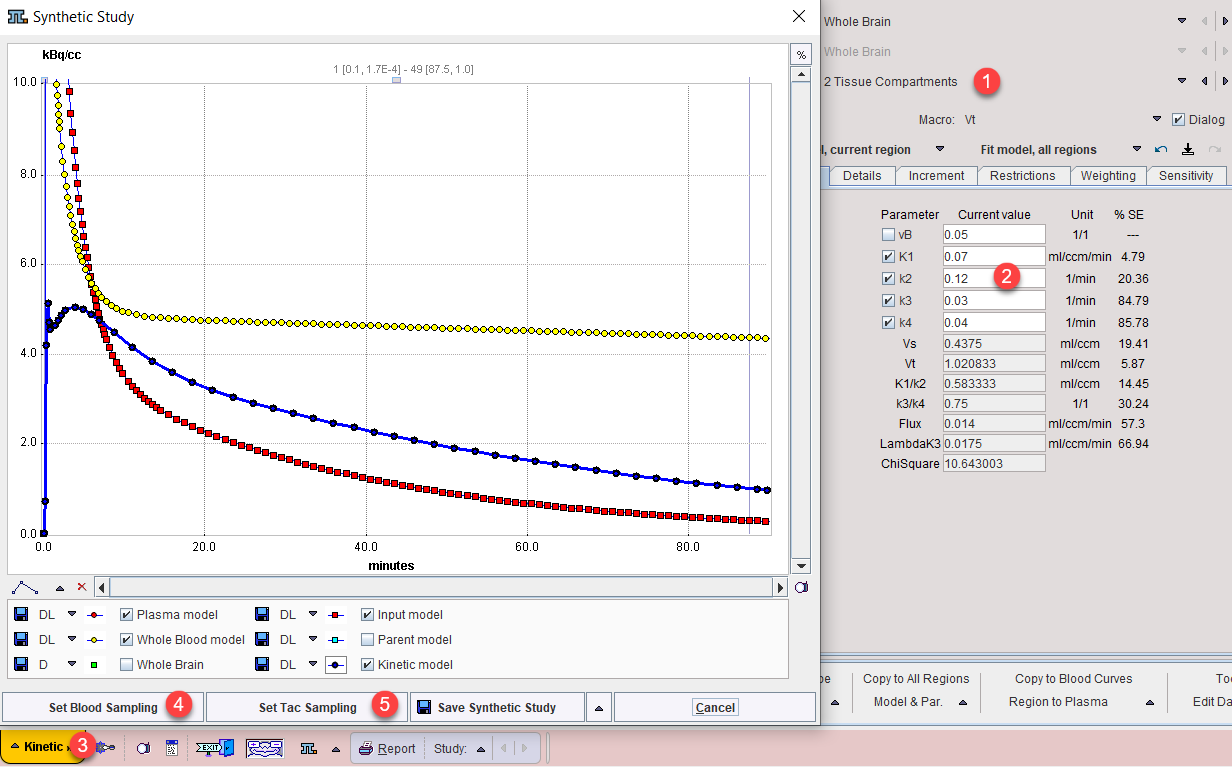Click the save icon for Whole Brain curve
The image size is (1232, 767).
point(20,665)
